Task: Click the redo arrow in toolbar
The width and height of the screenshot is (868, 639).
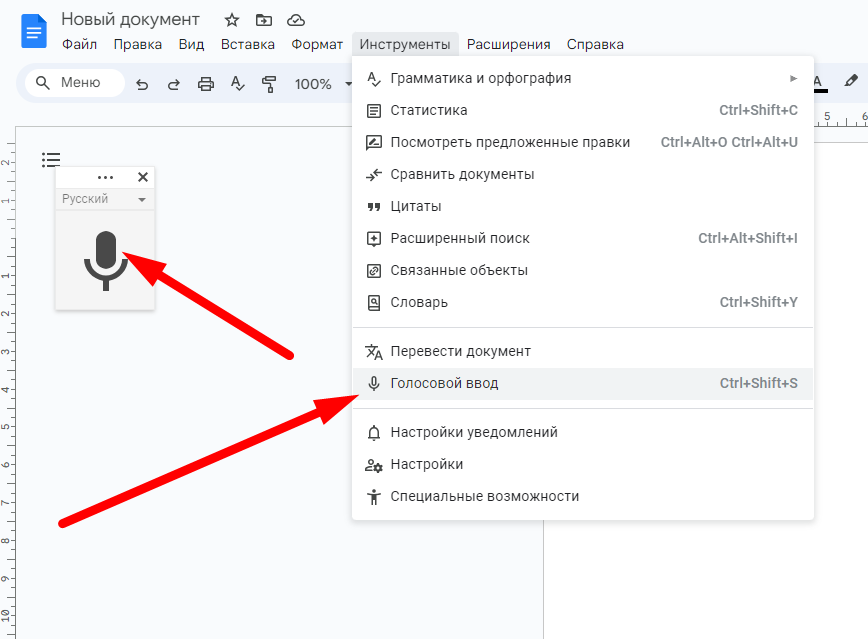Action: [x=174, y=84]
